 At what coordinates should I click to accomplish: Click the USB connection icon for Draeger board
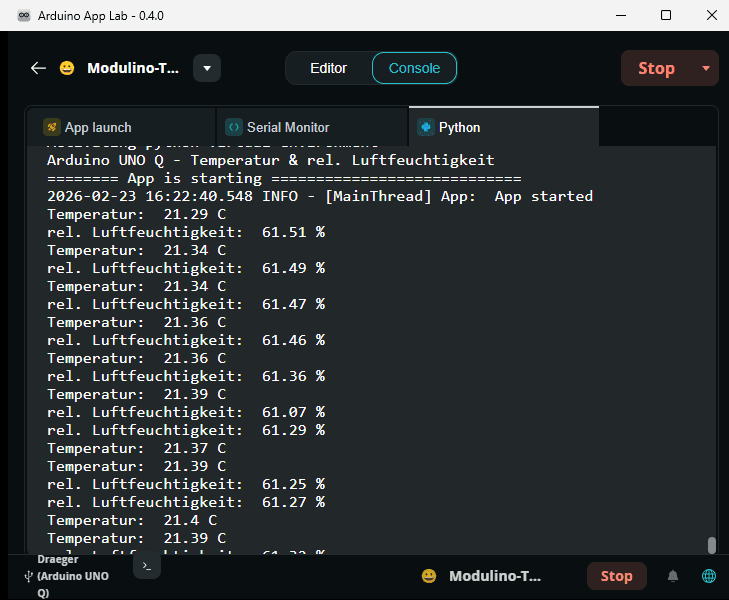(x=28, y=576)
